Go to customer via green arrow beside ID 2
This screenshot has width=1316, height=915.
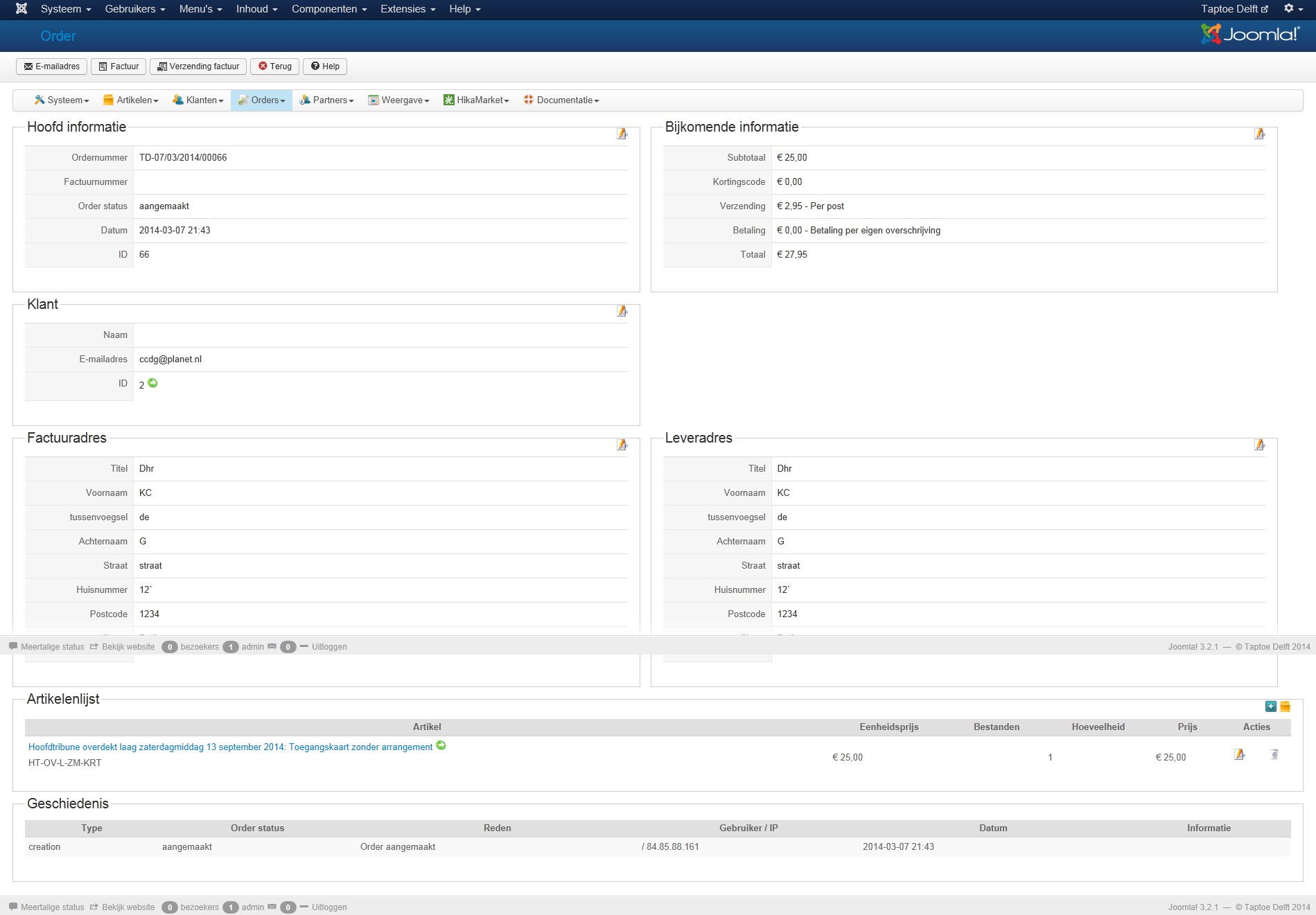pyautogui.click(x=152, y=383)
